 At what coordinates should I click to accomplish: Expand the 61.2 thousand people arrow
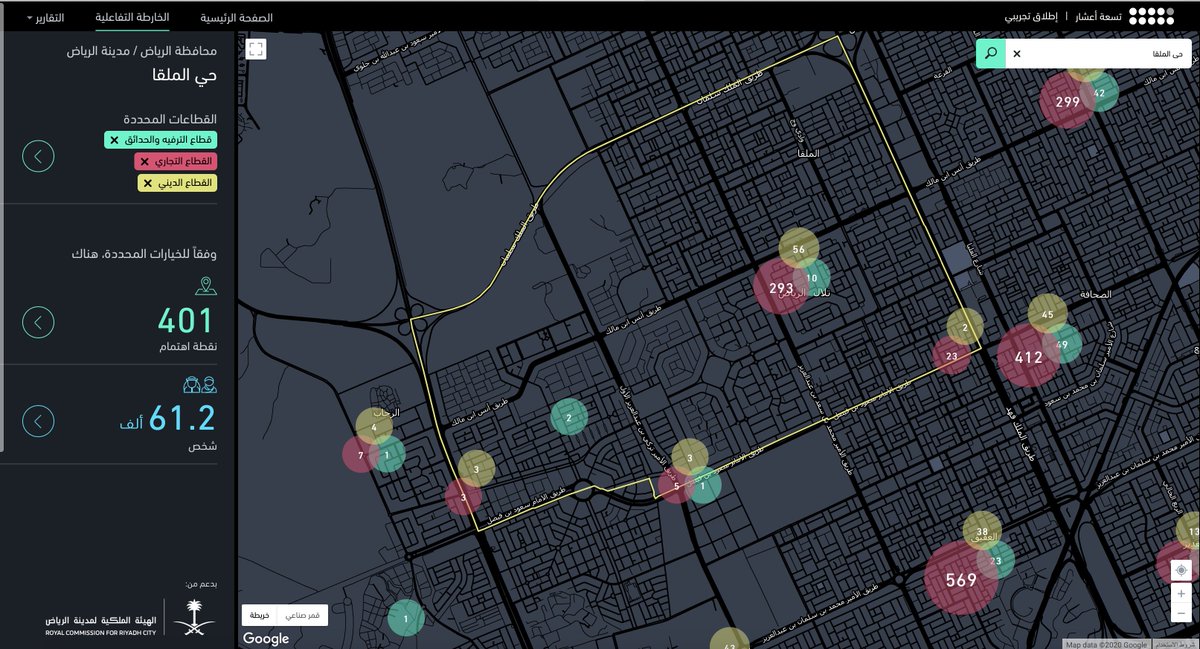38,420
